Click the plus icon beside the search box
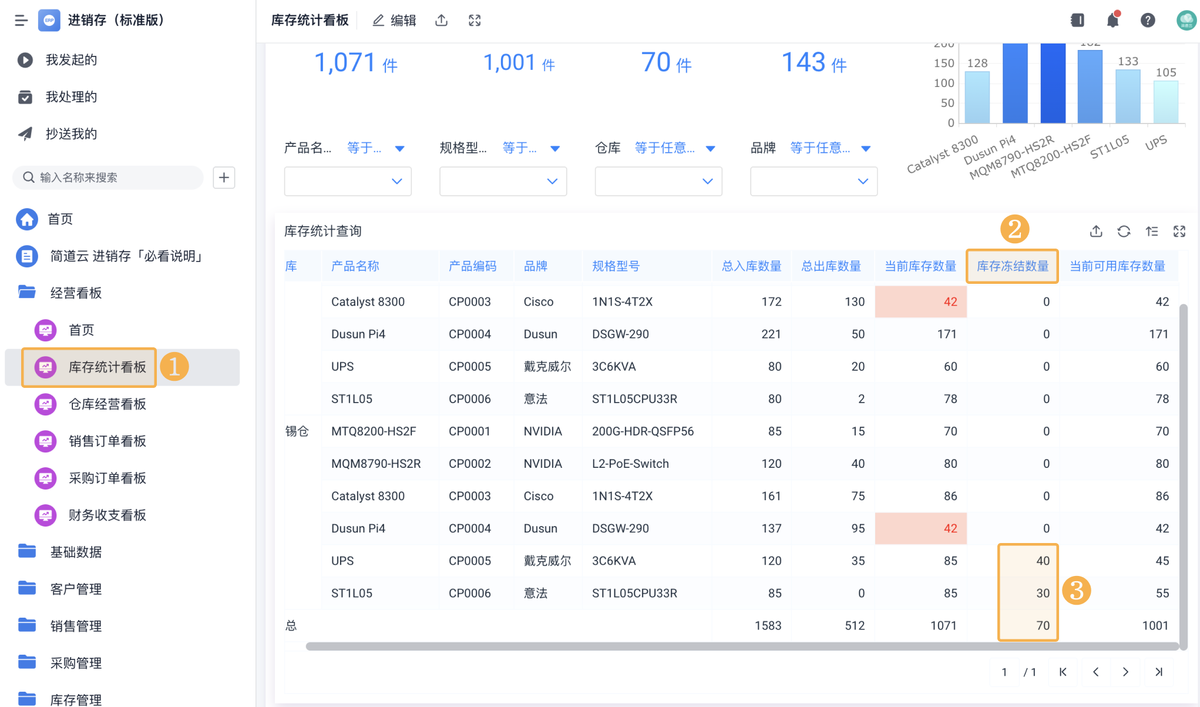This screenshot has height=707, width=1200. pyautogui.click(x=224, y=177)
